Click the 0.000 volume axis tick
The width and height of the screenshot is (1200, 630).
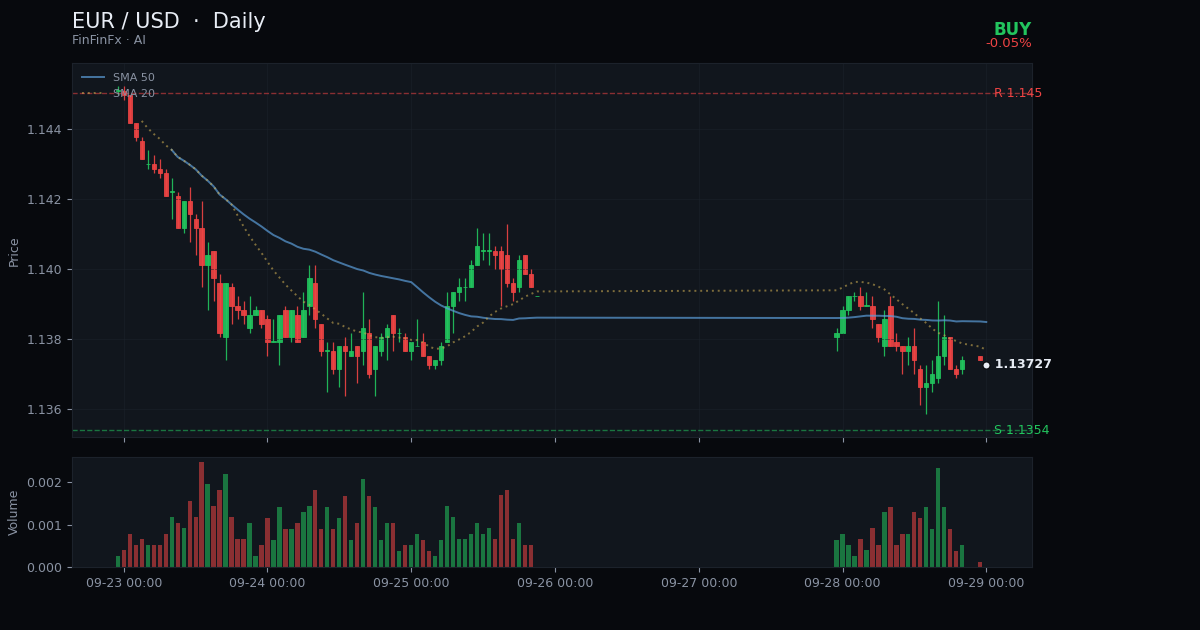pyautogui.click(x=45, y=567)
